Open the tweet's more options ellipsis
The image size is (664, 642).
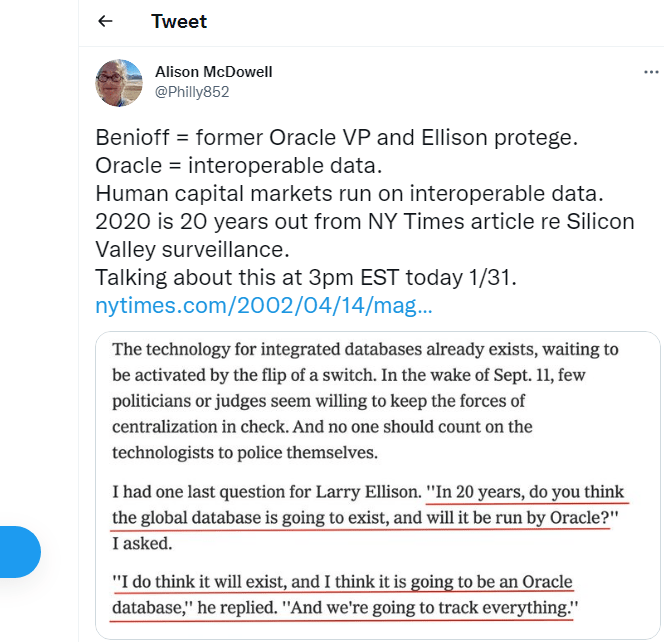651,73
